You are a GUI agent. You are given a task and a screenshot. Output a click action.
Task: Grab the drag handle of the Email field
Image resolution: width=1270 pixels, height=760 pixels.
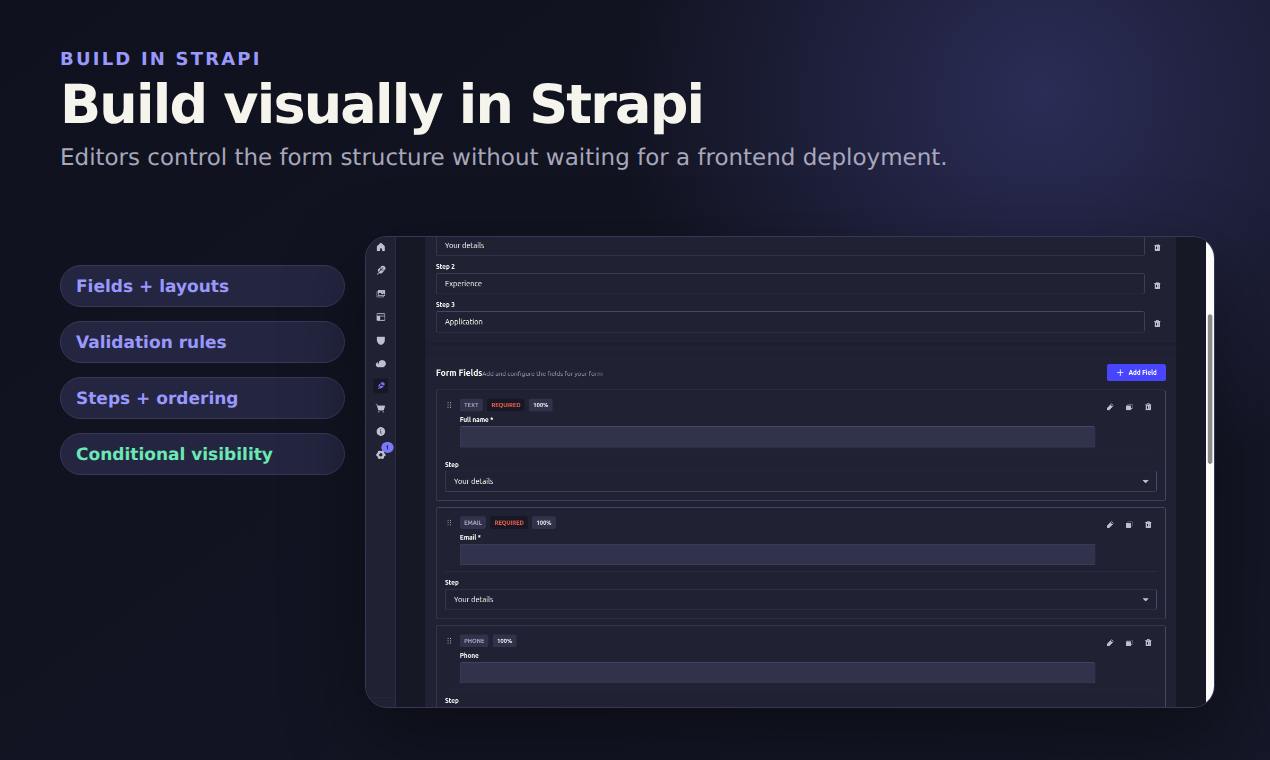(449, 523)
